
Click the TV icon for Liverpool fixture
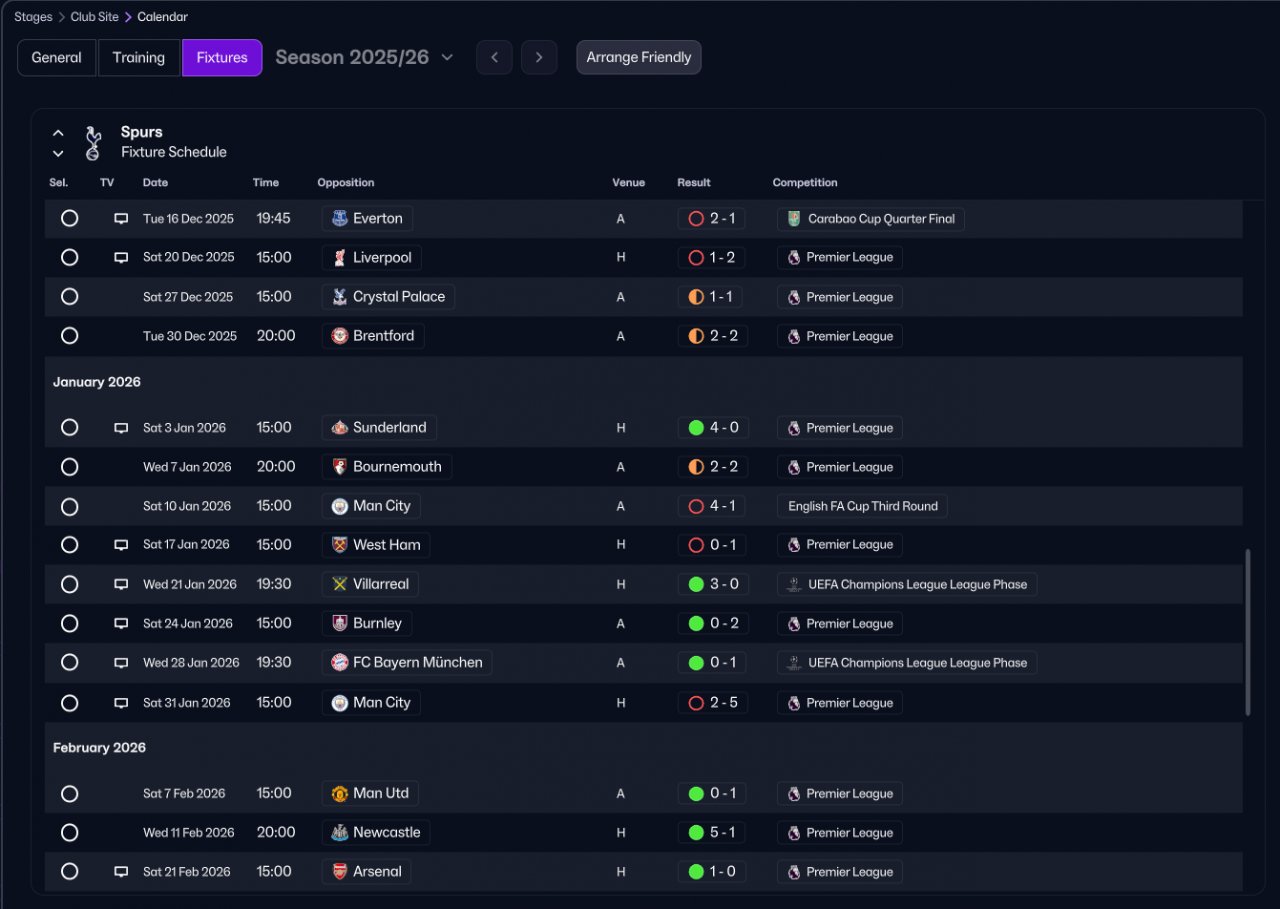coord(121,258)
